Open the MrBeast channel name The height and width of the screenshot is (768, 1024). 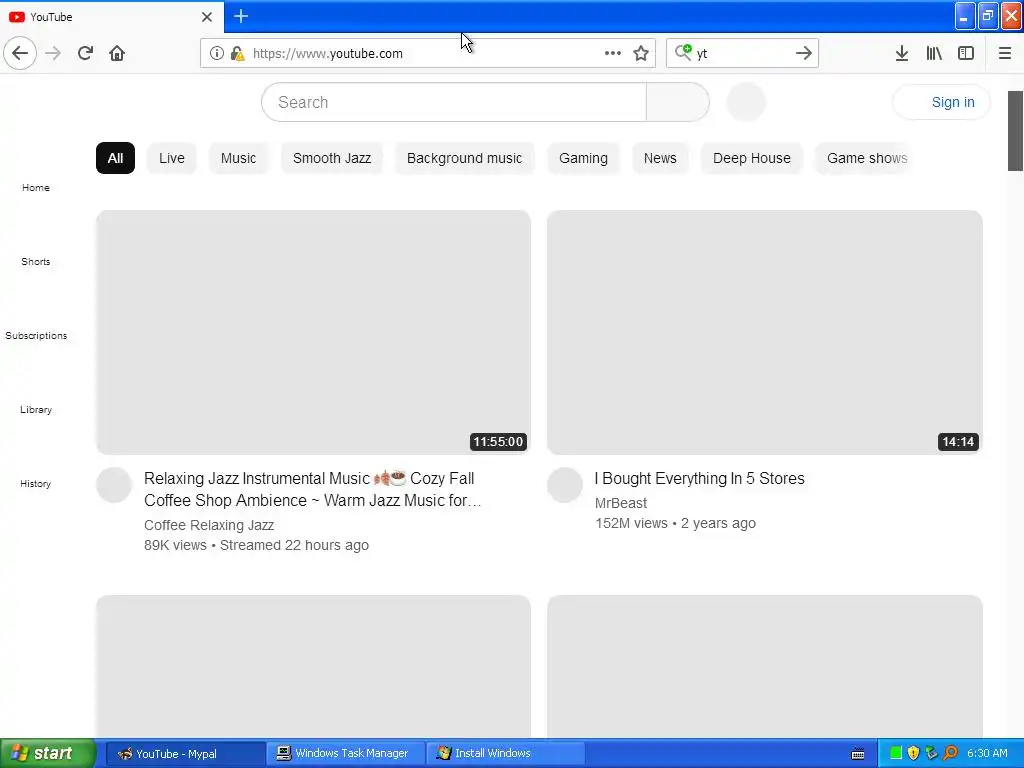pyautogui.click(x=620, y=503)
